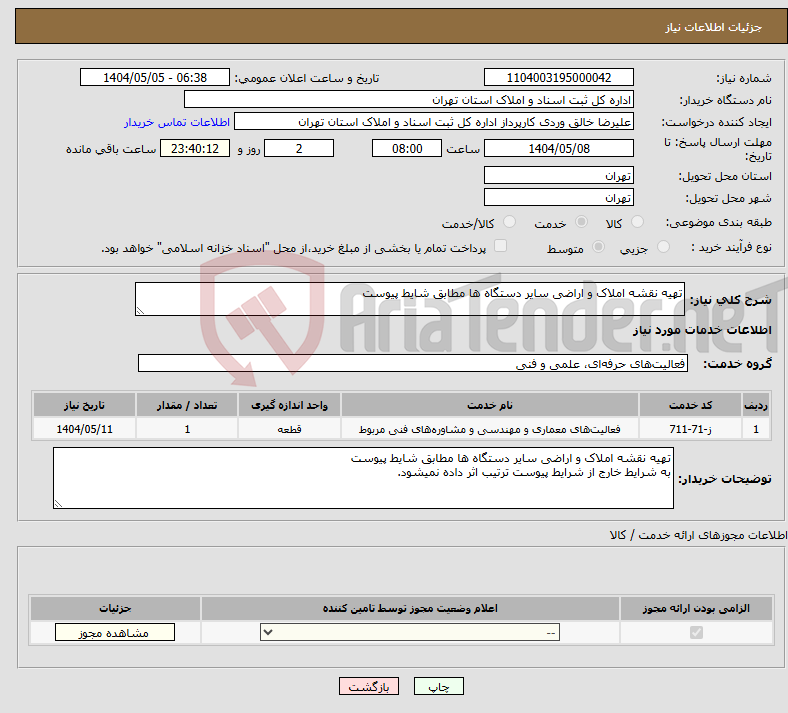Click the توضیحات خریدار text area

point(363,478)
